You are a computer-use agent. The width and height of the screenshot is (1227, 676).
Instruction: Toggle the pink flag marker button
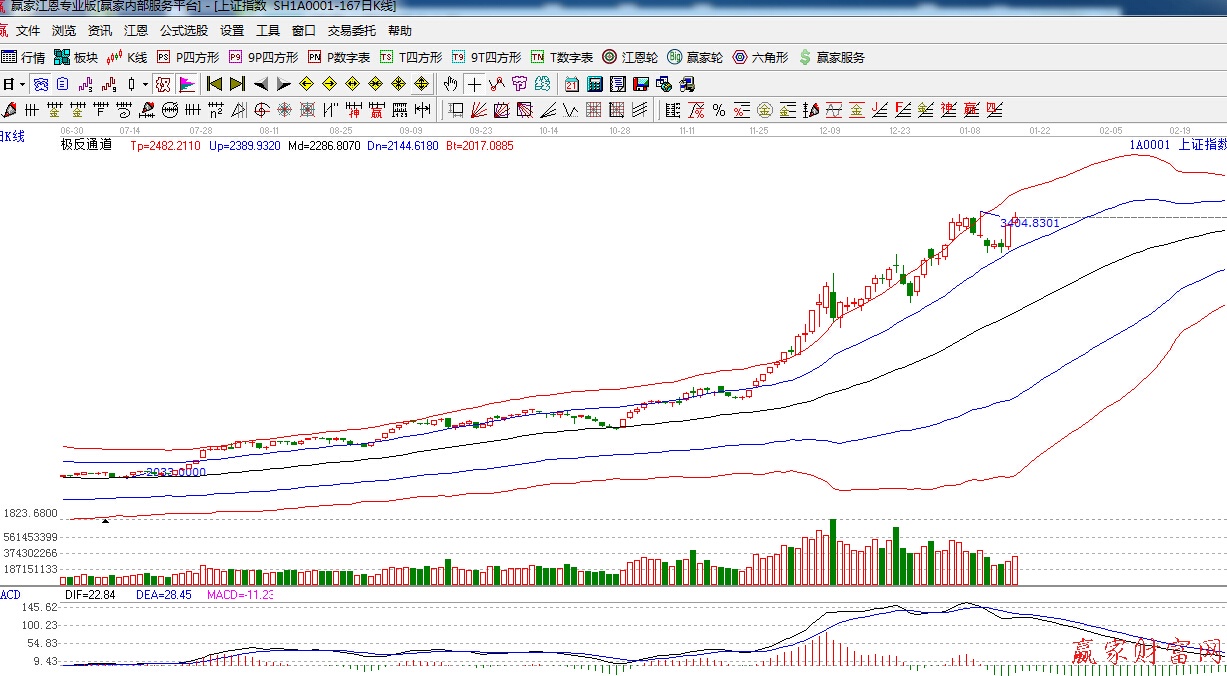coord(187,84)
